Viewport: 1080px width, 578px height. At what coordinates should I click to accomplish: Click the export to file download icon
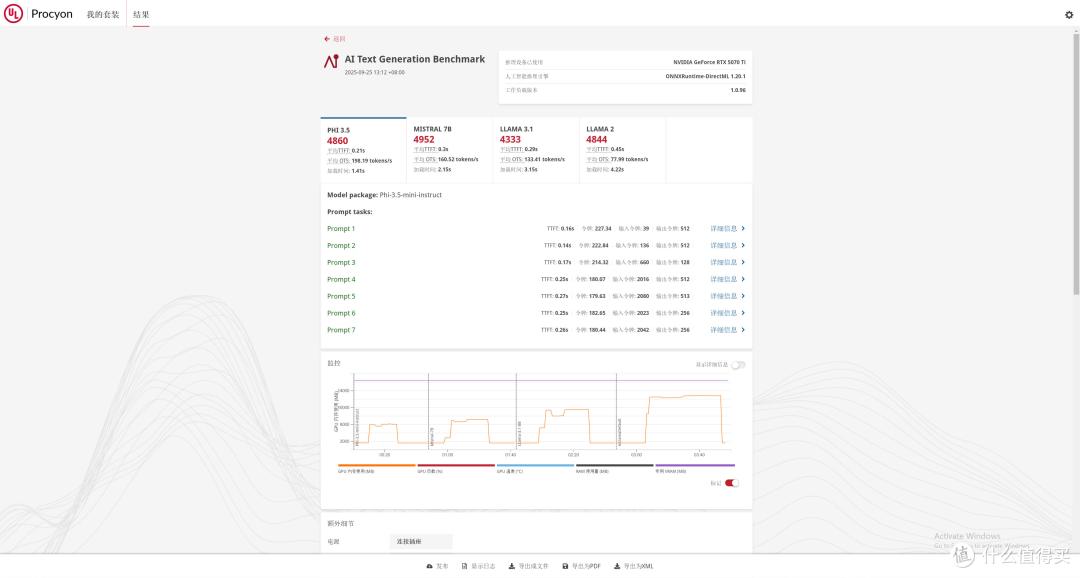point(512,566)
